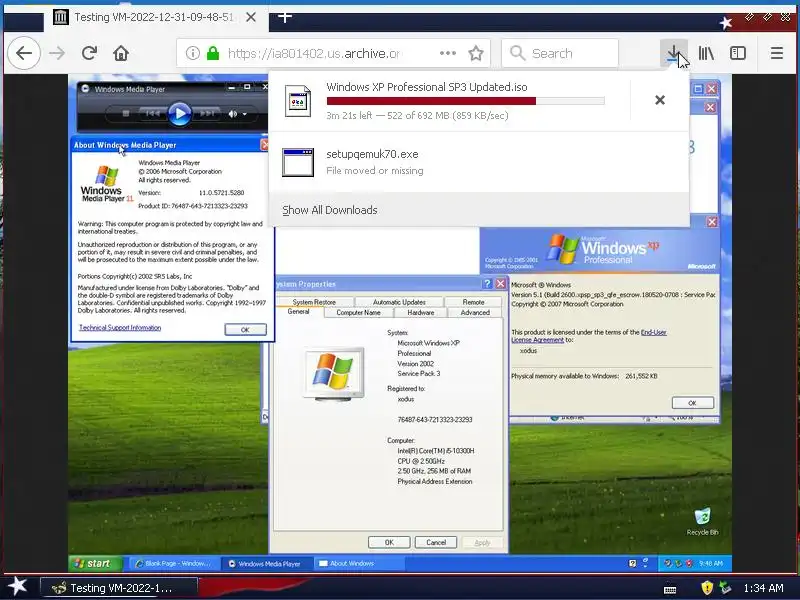Click Next track in Windows Media Player
Viewport: 800px width, 600px height.
pos(207,114)
